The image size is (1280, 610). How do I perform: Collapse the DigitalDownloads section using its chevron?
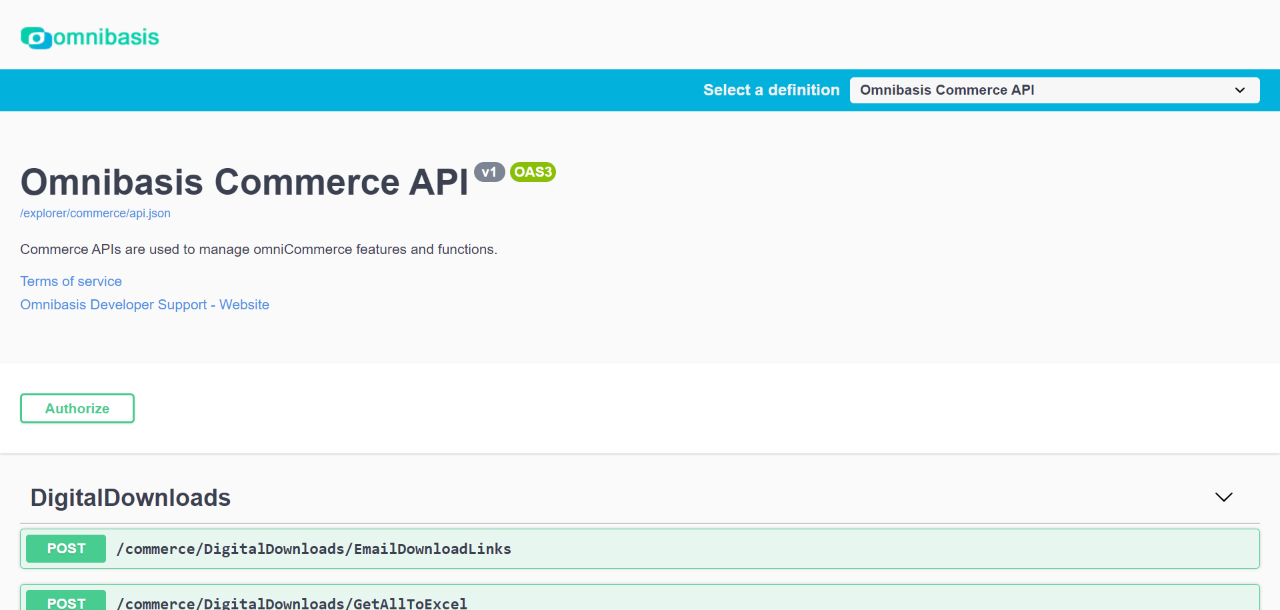1223,497
